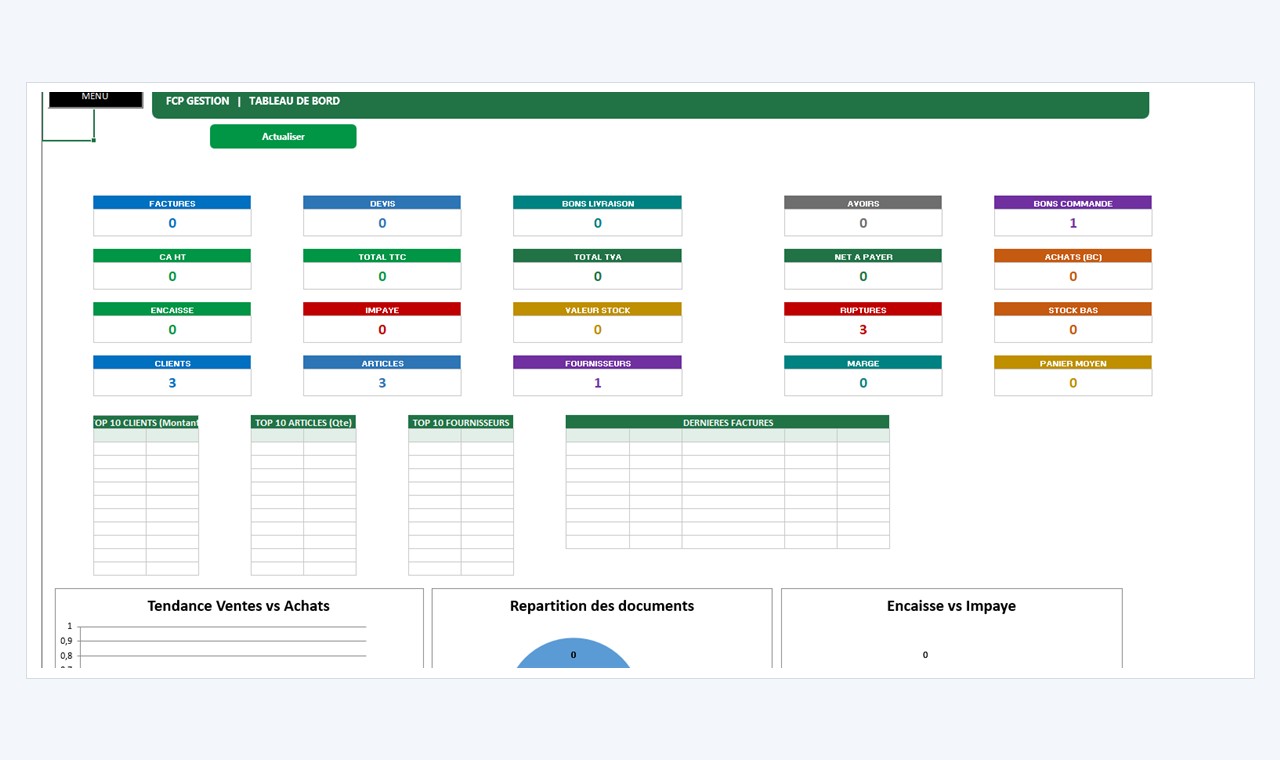Open the black MENU button

click(95, 98)
